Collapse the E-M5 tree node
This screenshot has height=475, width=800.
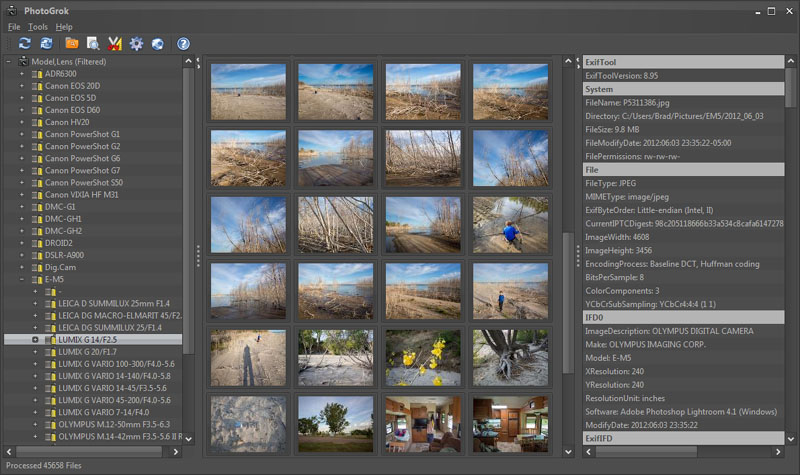point(22,280)
